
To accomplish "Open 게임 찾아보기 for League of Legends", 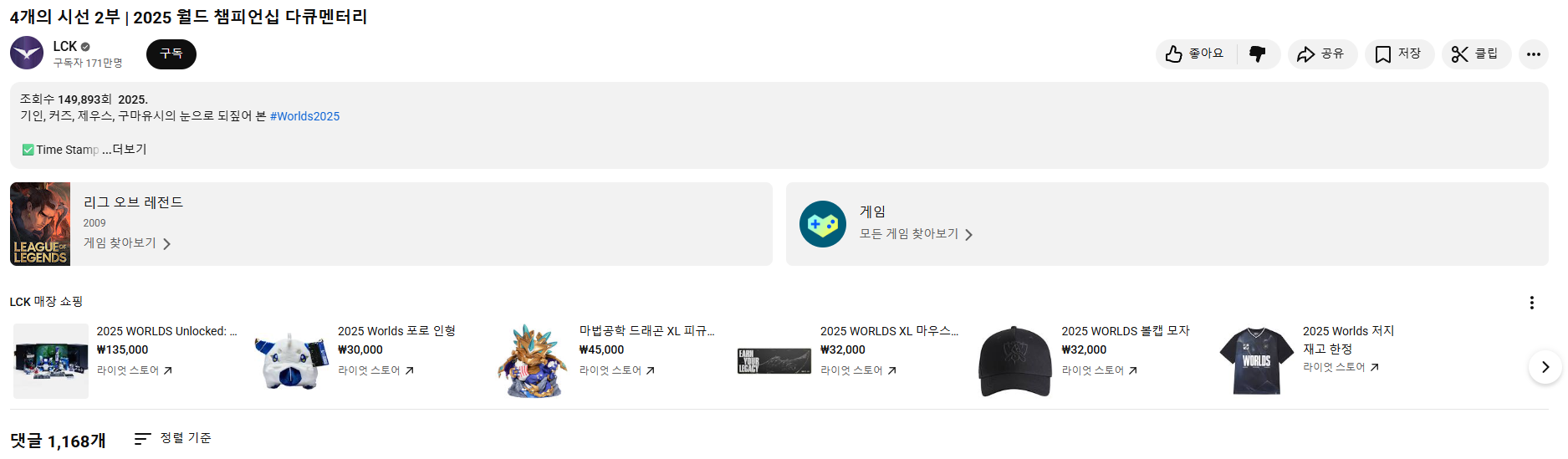I will (126, 243).
